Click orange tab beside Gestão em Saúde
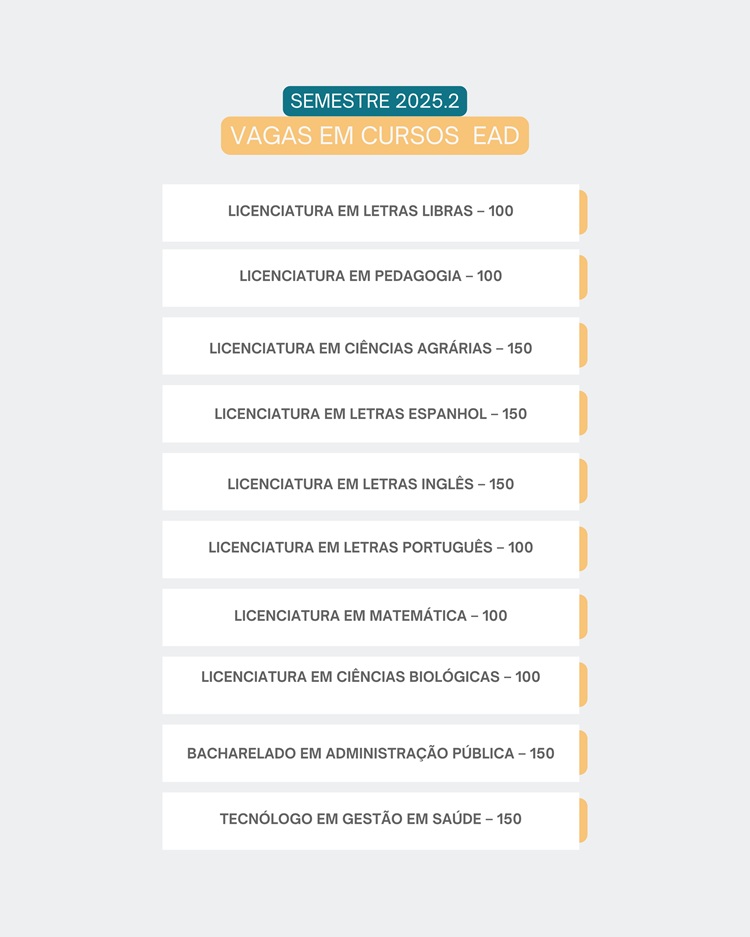This screenshot has height=937, width=750. (583, 820)
